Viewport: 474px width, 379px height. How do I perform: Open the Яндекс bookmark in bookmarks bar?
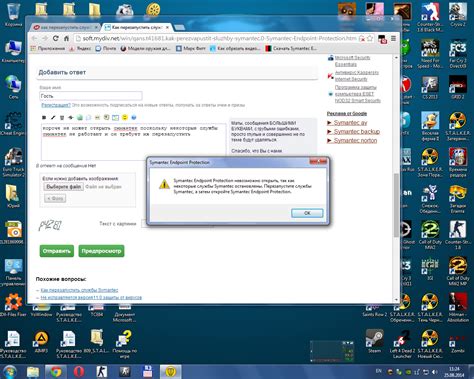[x=80, y=49]
